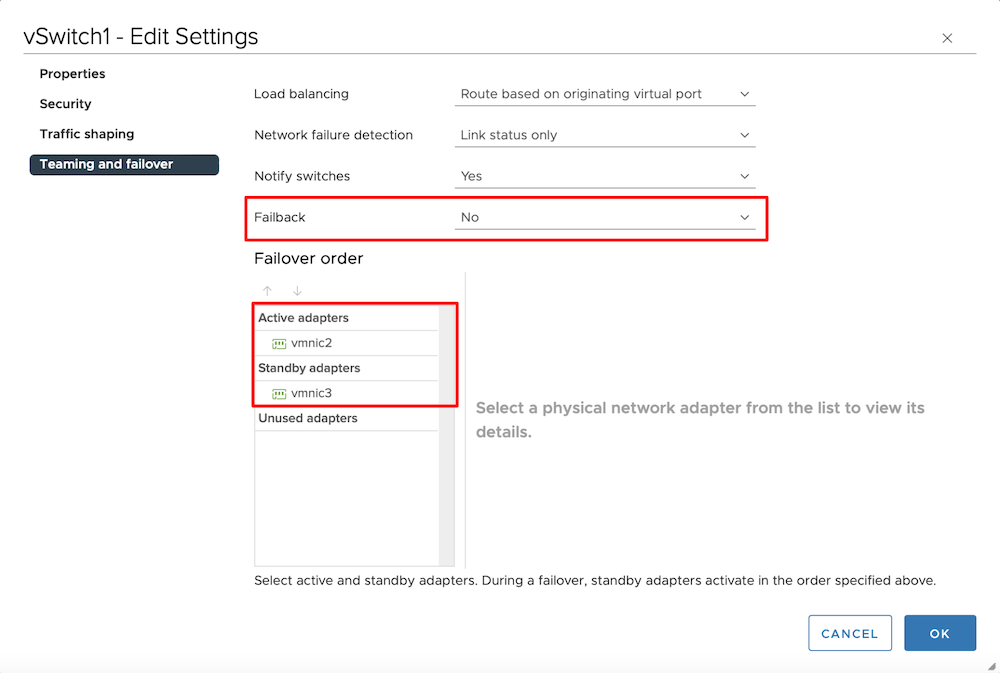Open the Notify switches dropdown

click(x=604, y=176)
